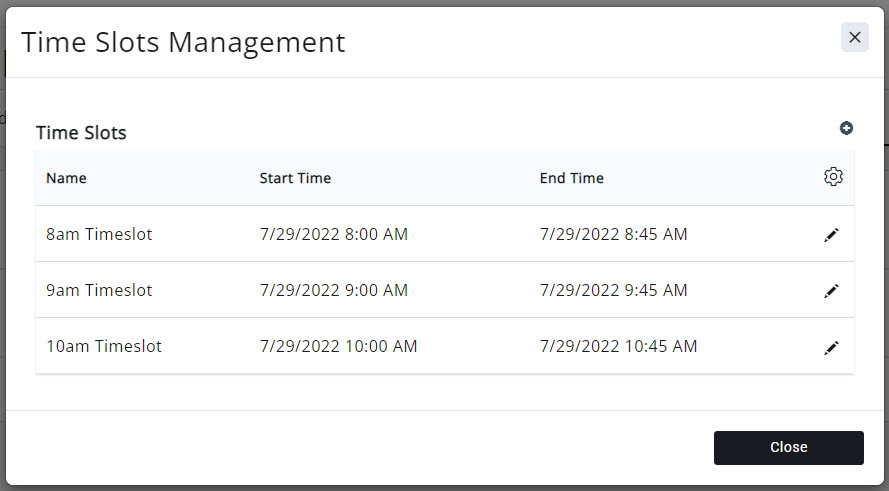Edit the 9am Timeslot with pencil icon
The height and width of the screenshot is (491, 889).
click(831, 291)
